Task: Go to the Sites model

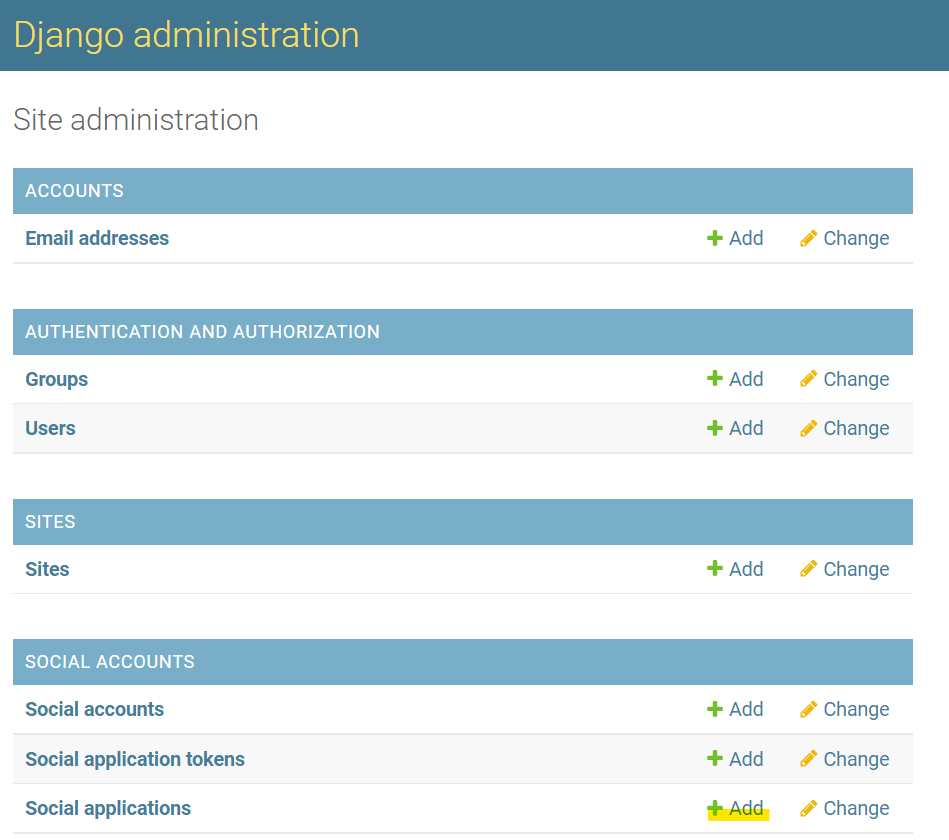Action: [47, 569]
